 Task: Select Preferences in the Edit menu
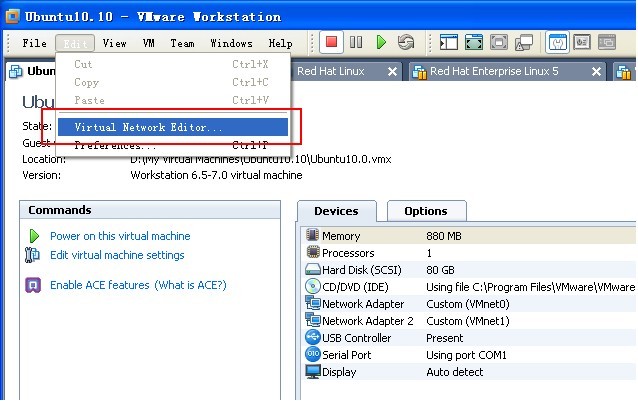pos(115,146)
